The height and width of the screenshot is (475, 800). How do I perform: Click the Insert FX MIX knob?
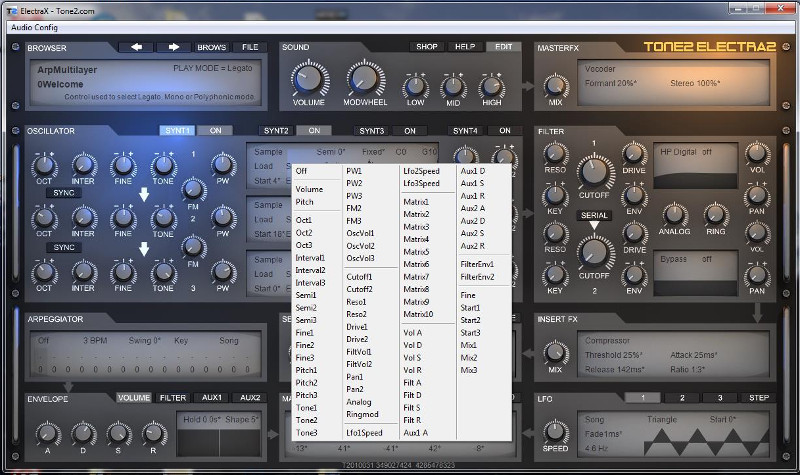(x=555, y=353)
